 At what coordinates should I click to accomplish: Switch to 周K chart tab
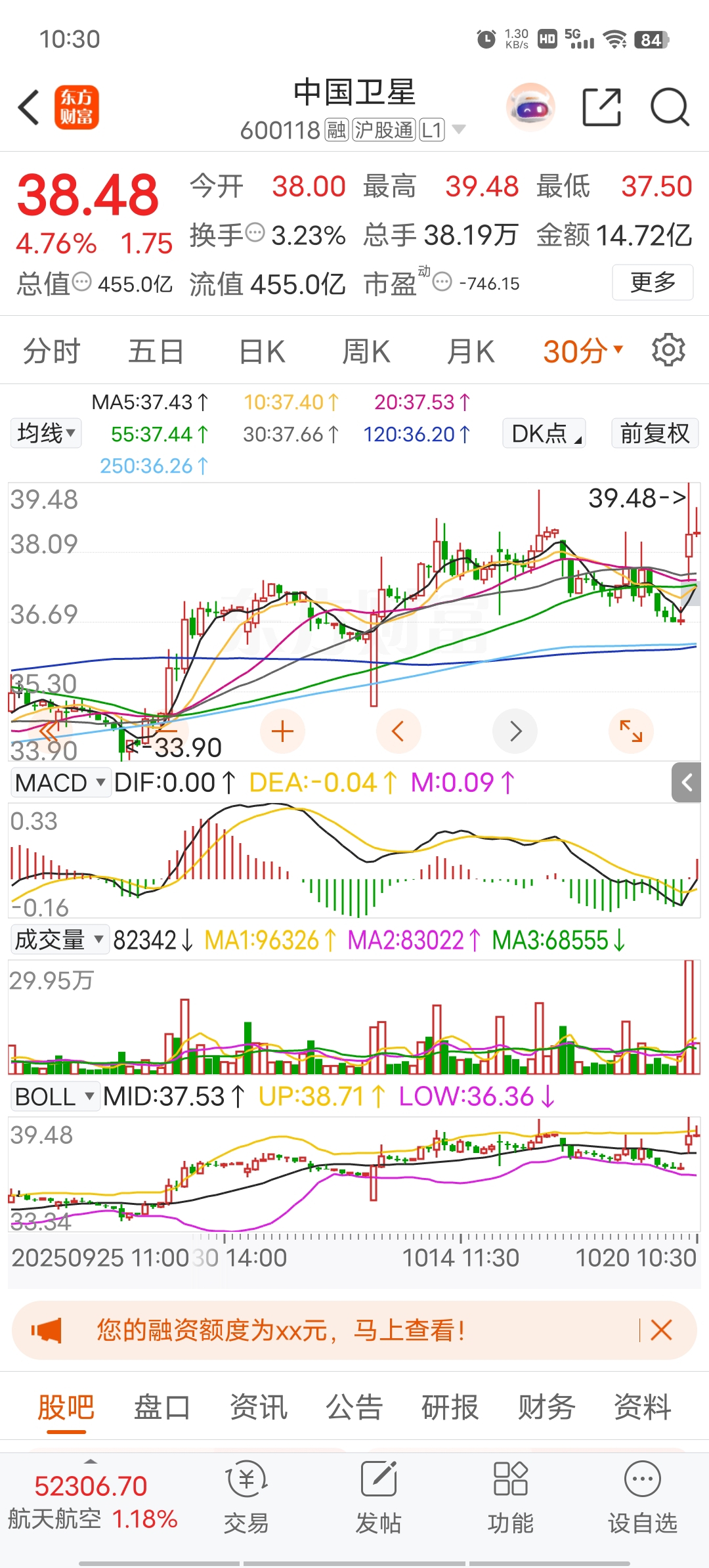pos(366,351)
